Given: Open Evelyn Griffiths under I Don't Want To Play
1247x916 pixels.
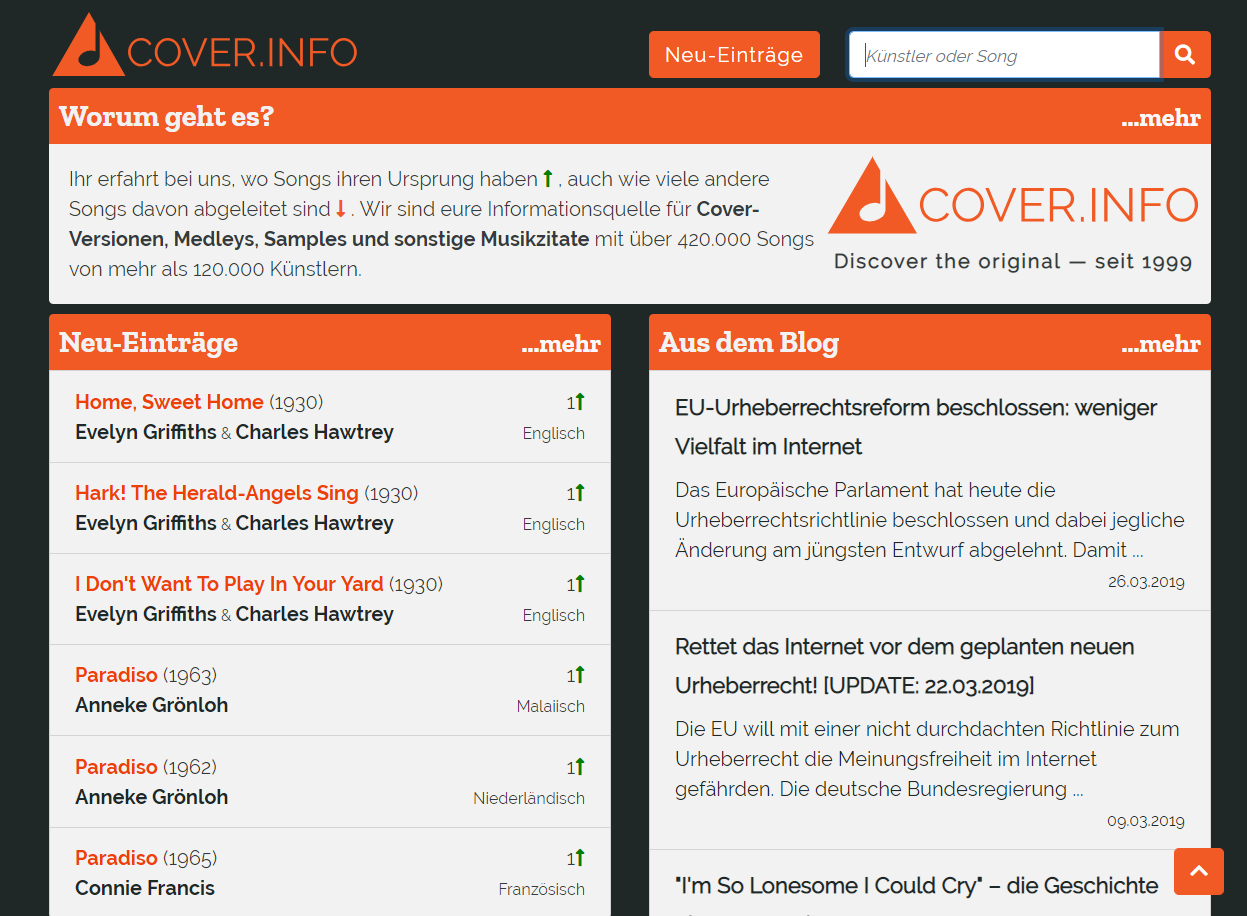Looking at the screenshot, I should 146,614.
